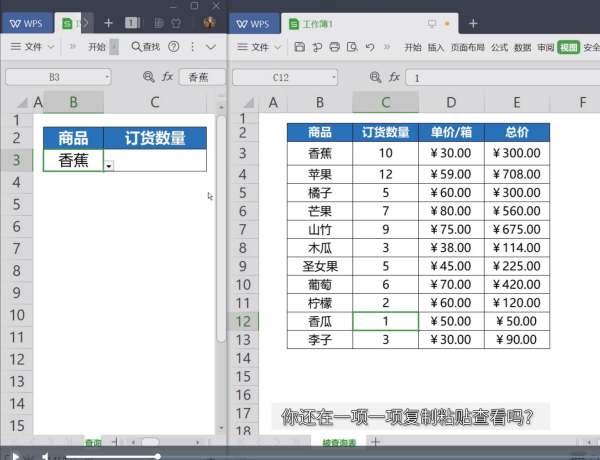
Task: Open print preview in right toolbar
Action: (351, 46)
